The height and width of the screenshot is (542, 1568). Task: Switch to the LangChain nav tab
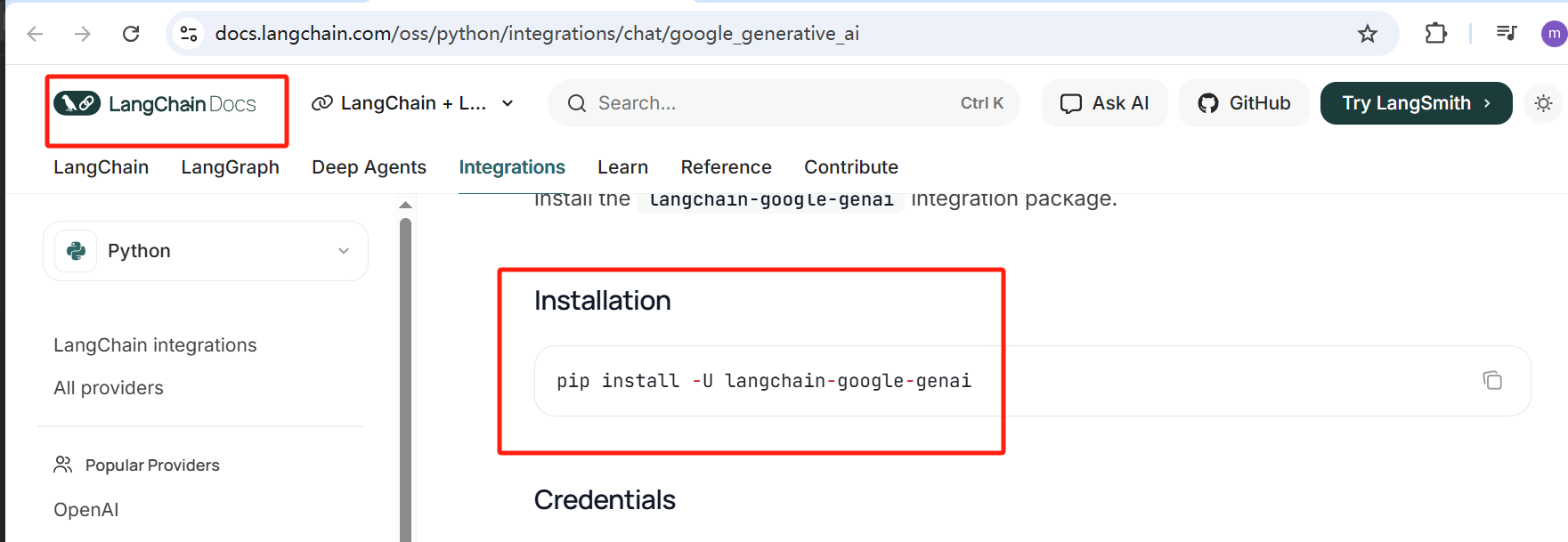click(x=101, y=167)
